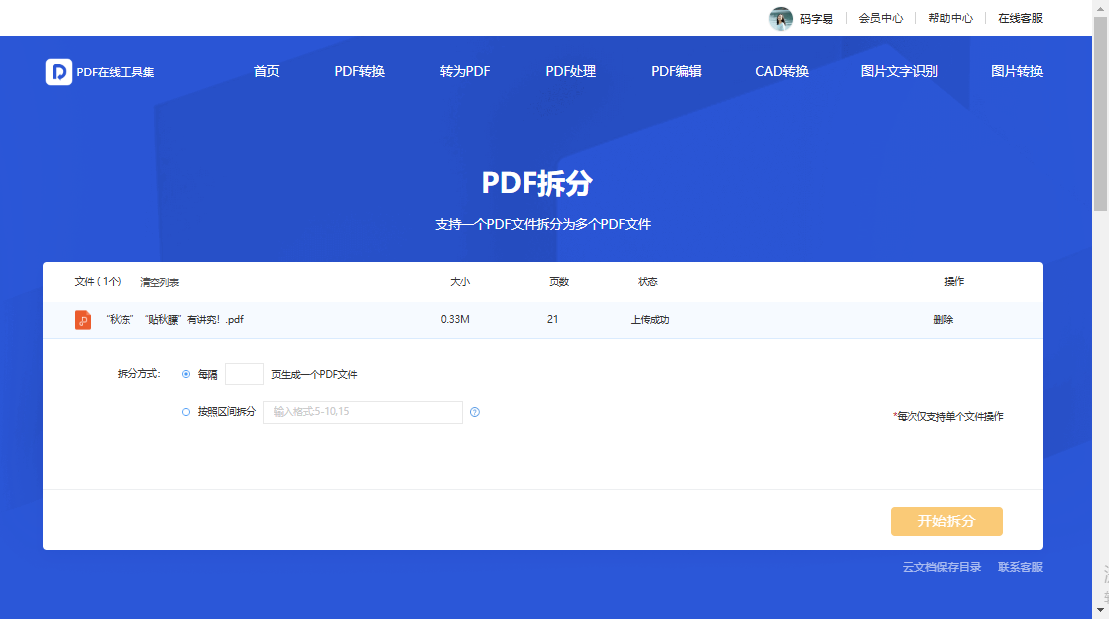Open PDF处理 from navigation
Viewport: 1109px width, 619px height.
(570, 71)
